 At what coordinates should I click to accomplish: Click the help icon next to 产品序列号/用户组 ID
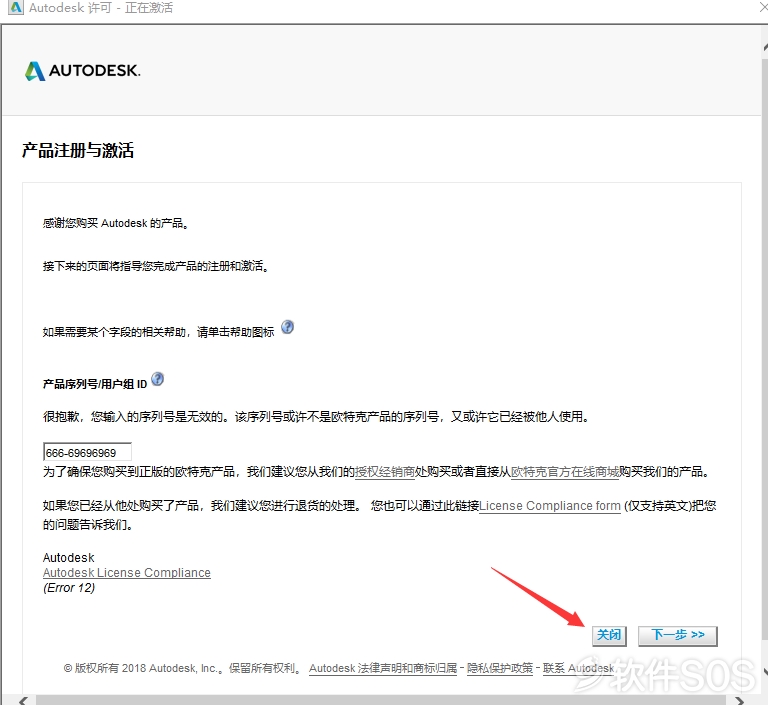157,379
